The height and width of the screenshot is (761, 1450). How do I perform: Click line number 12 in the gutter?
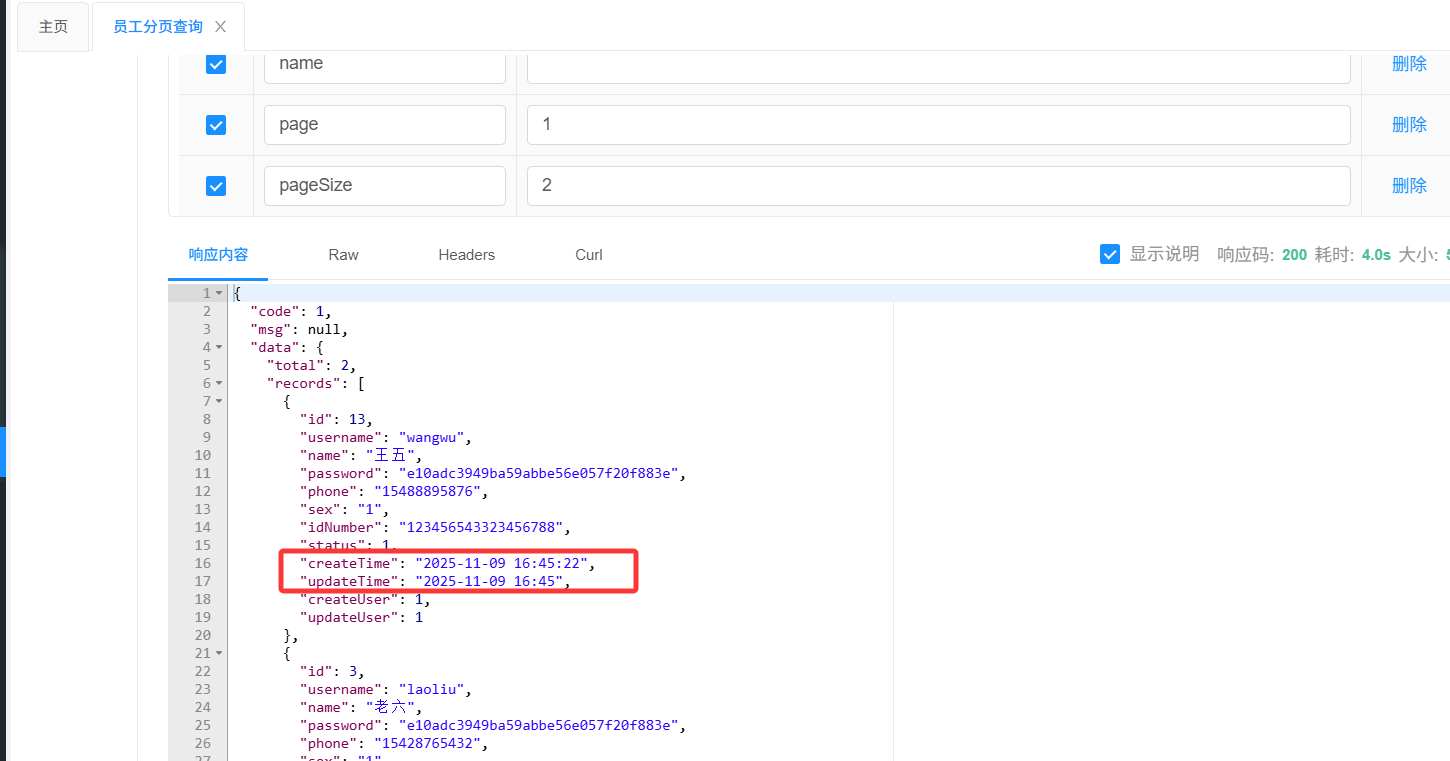click(203, 491)
